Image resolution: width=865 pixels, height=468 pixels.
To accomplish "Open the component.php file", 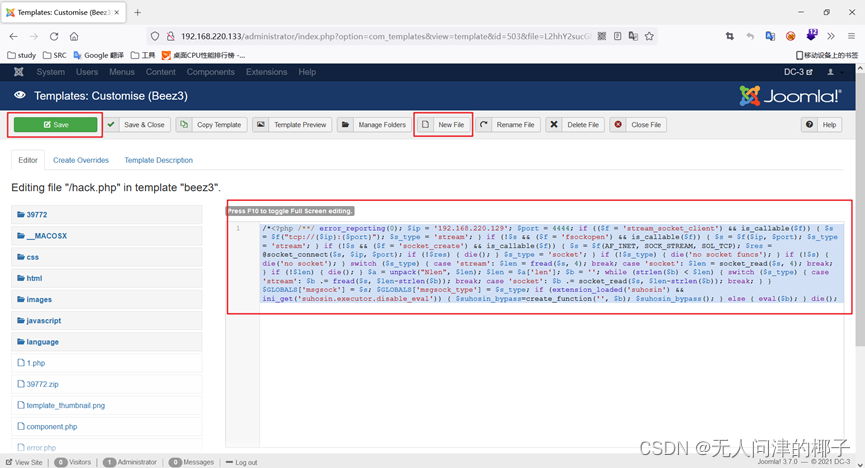I will click(x=106, y=427).
